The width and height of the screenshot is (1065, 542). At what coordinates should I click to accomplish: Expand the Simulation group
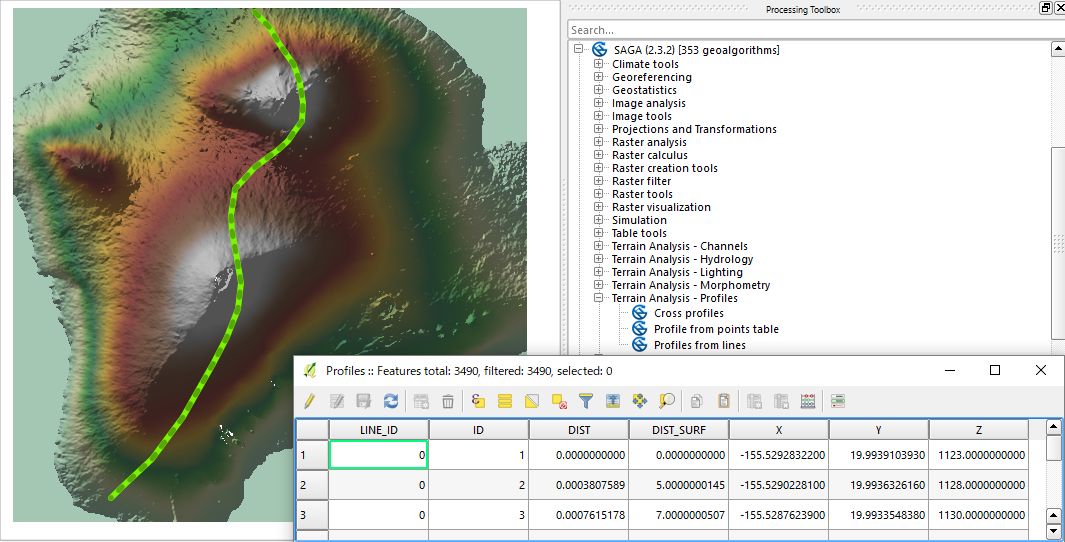(598, 220)
